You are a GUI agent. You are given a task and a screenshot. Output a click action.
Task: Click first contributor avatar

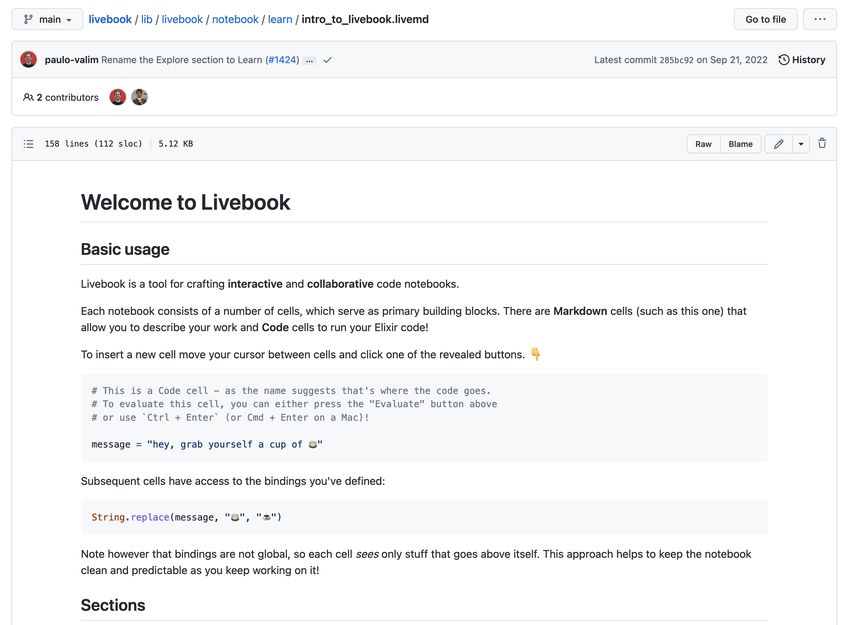click(118, 97)
